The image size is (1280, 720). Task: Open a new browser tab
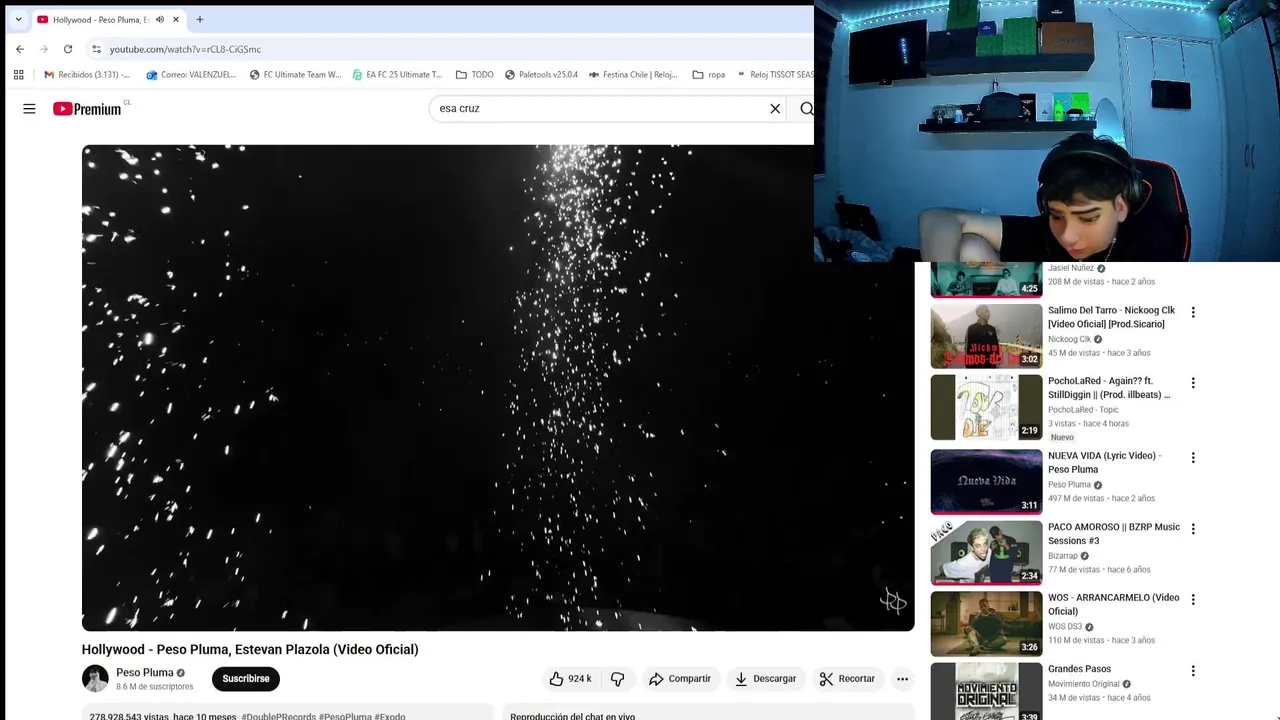coord(200,19)
